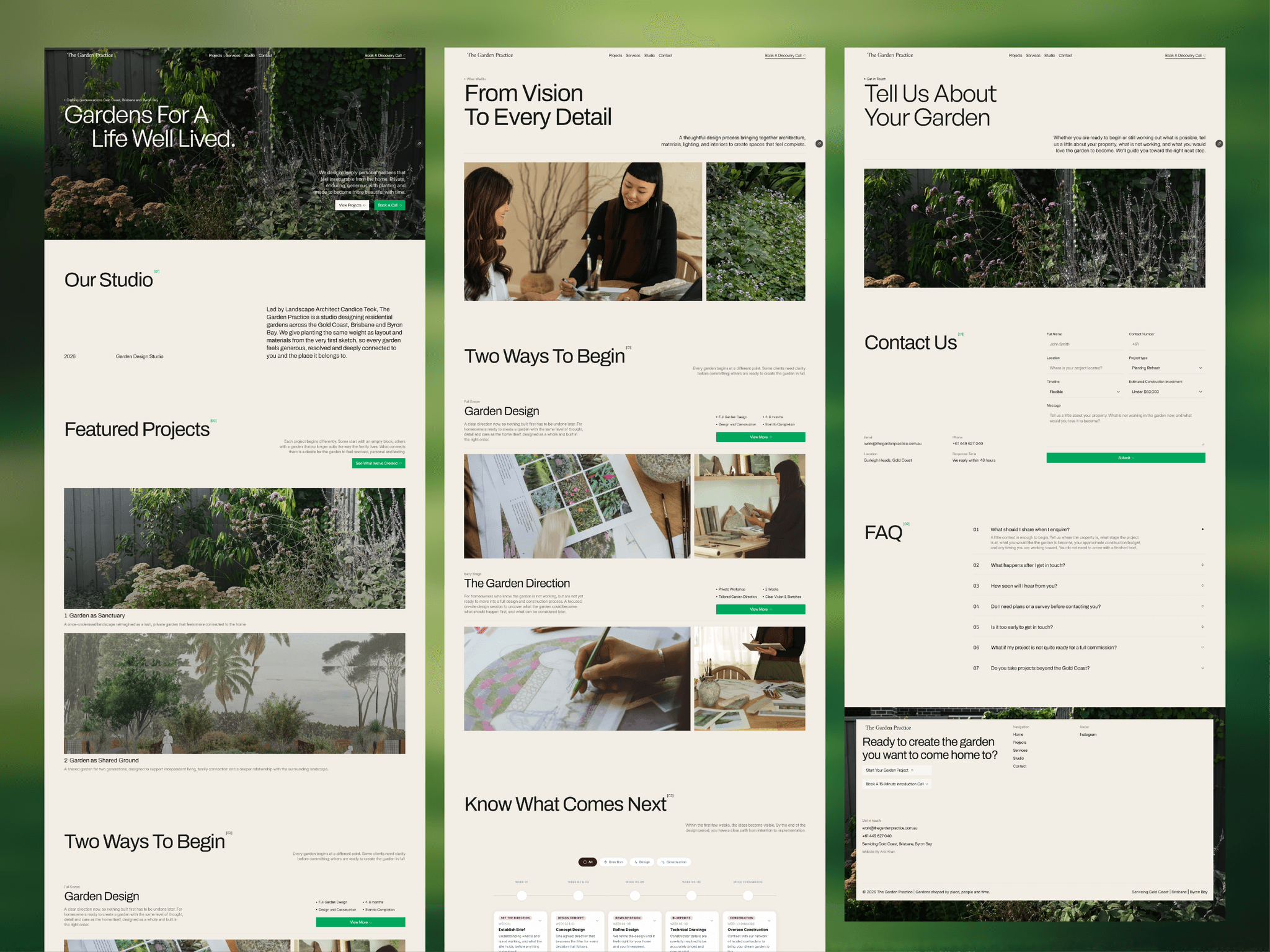This screenshot has width=1270, height=952.
Task: Click 'Book A 15-Minute Introduction Call' footer button
Action: (896, 784)
